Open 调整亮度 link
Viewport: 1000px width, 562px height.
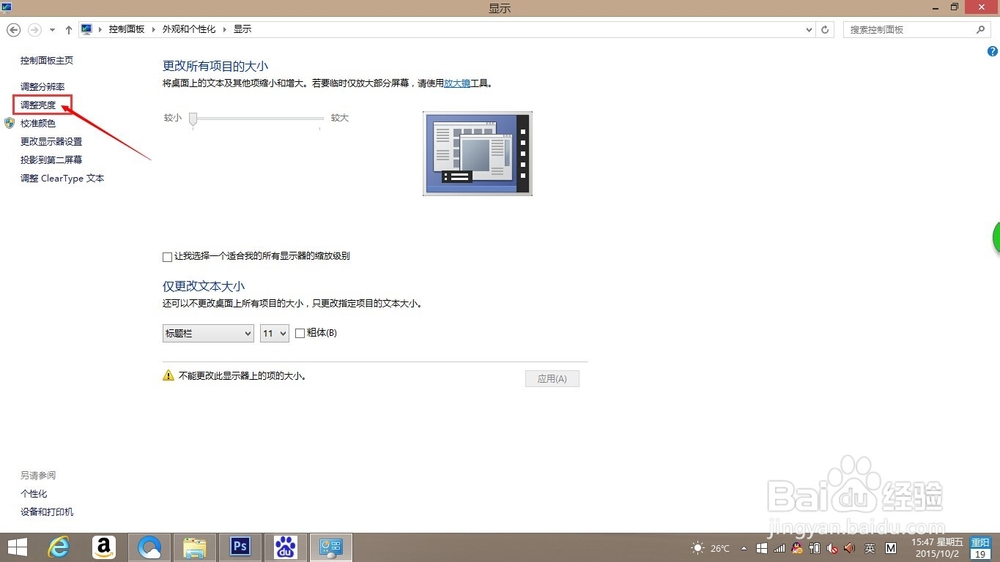point(38,105)
